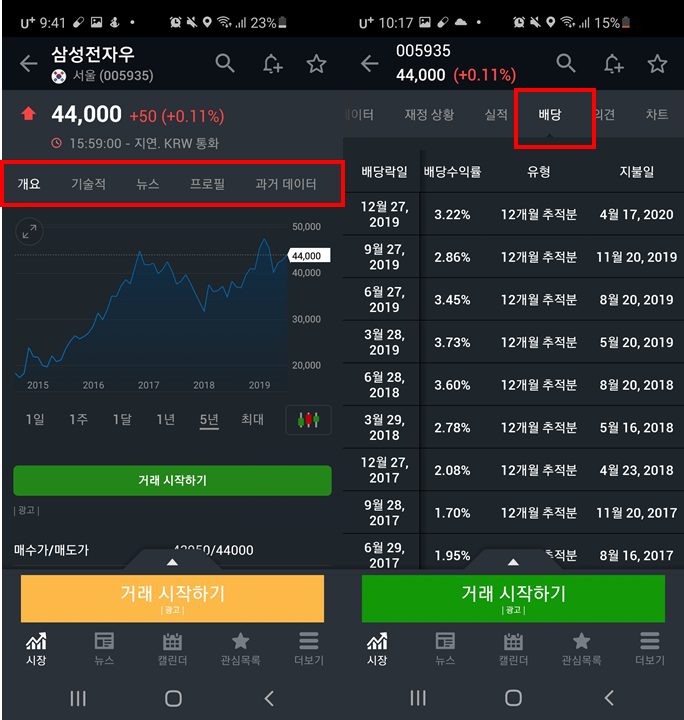Select 8월 20, 2019 payment date
Screen dimensions: 684x720
pos(636,300)
